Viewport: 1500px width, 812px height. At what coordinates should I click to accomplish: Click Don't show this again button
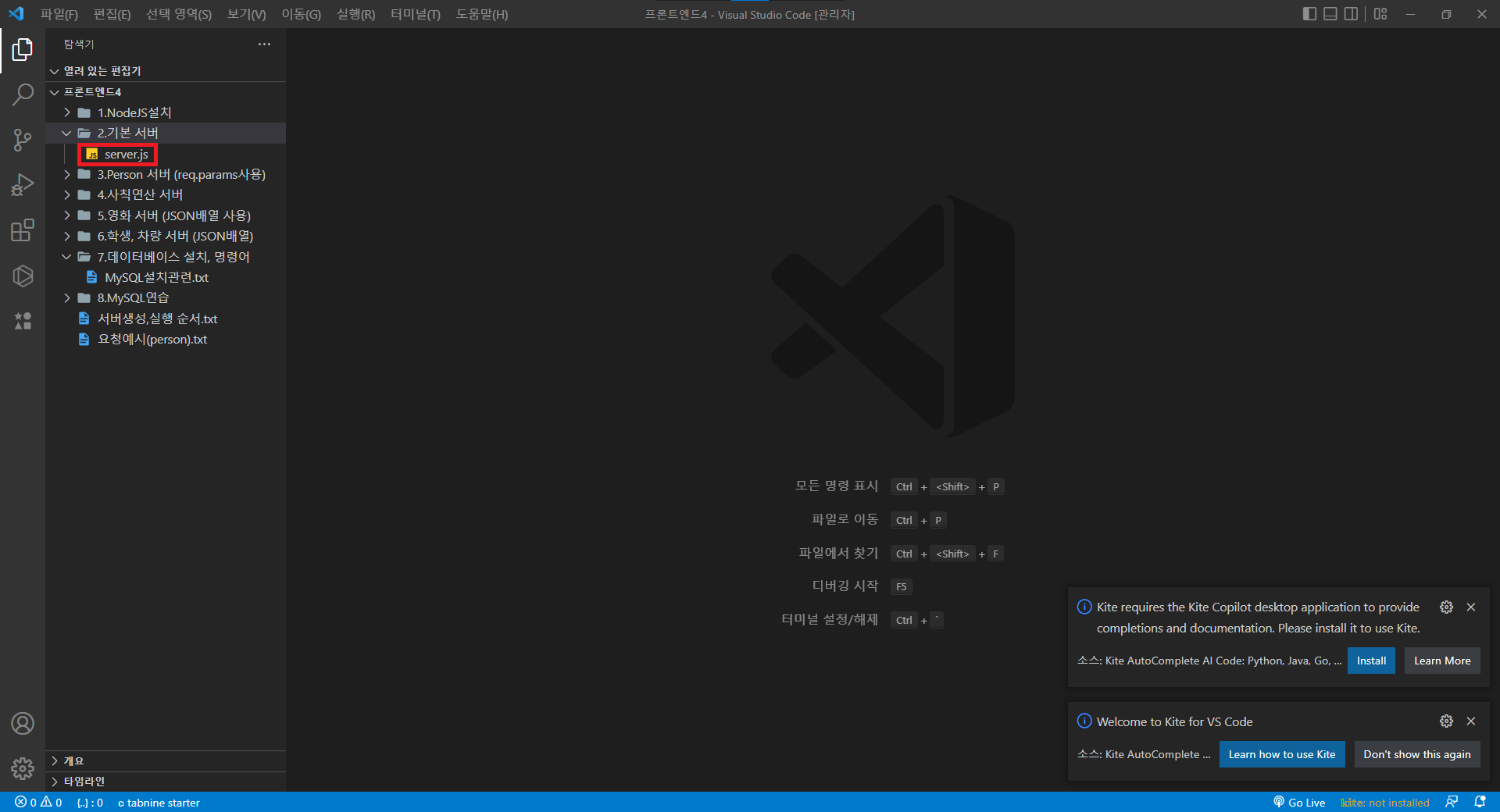(x=1417, y=754)
